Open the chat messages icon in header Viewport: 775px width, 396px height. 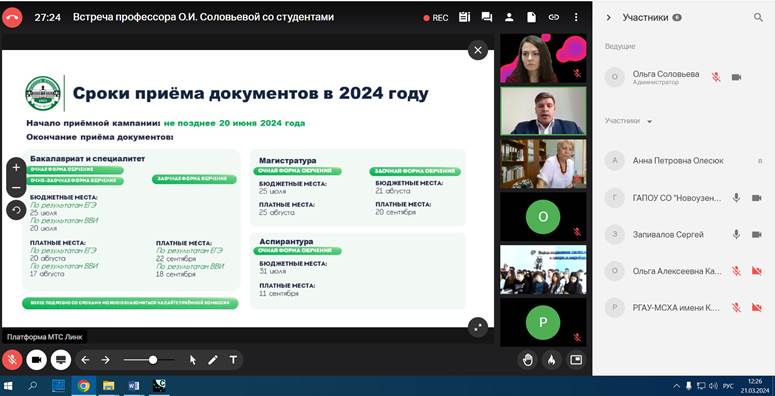pos(487,17)
